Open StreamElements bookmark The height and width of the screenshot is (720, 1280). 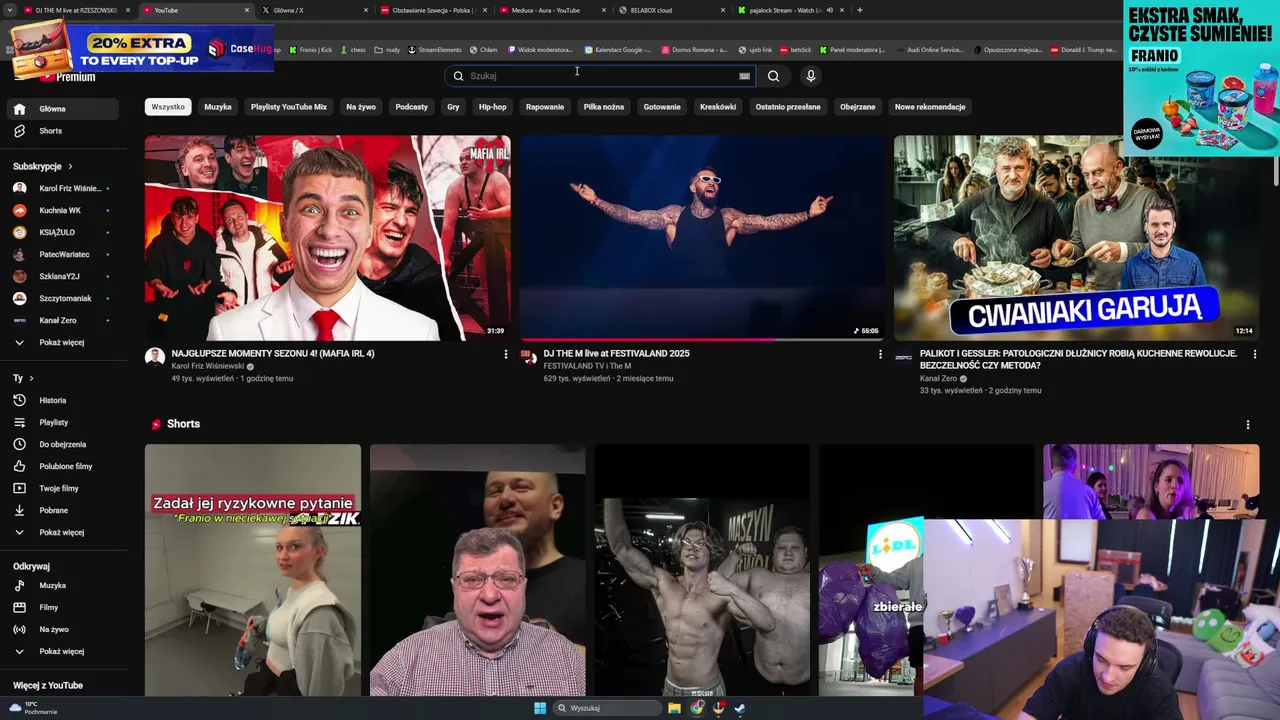pos(435,49)
